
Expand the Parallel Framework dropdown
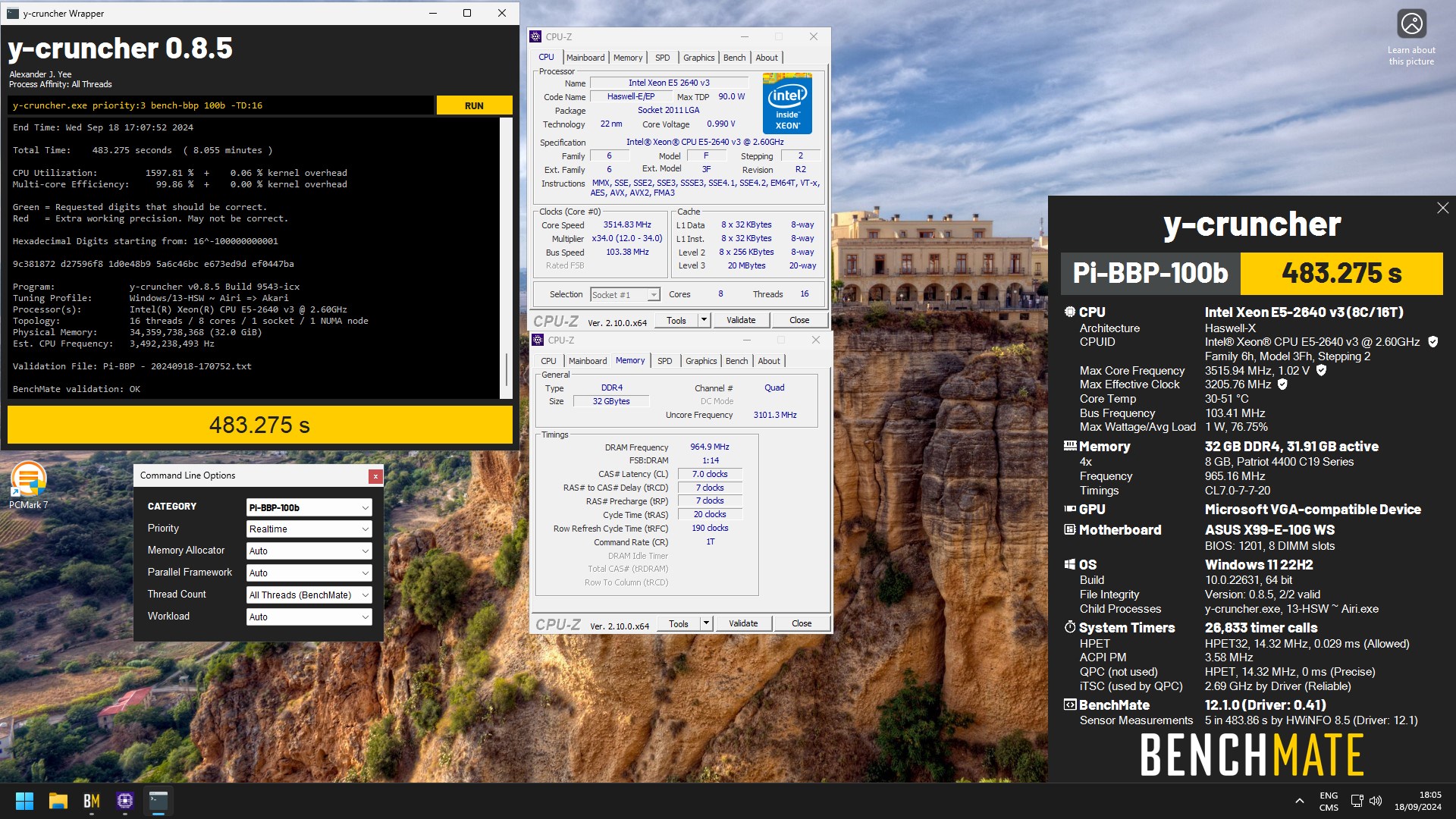point(309,573)
